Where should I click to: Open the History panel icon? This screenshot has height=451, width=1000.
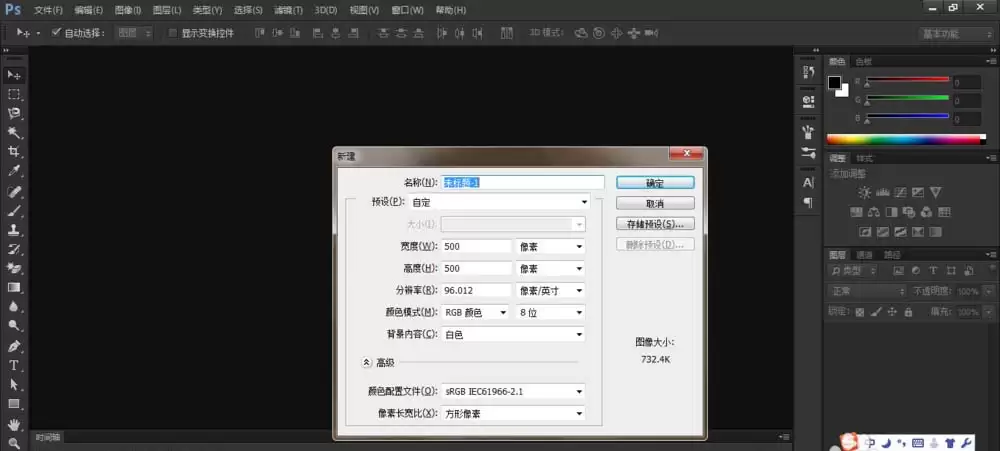click(x=808, y=71)
